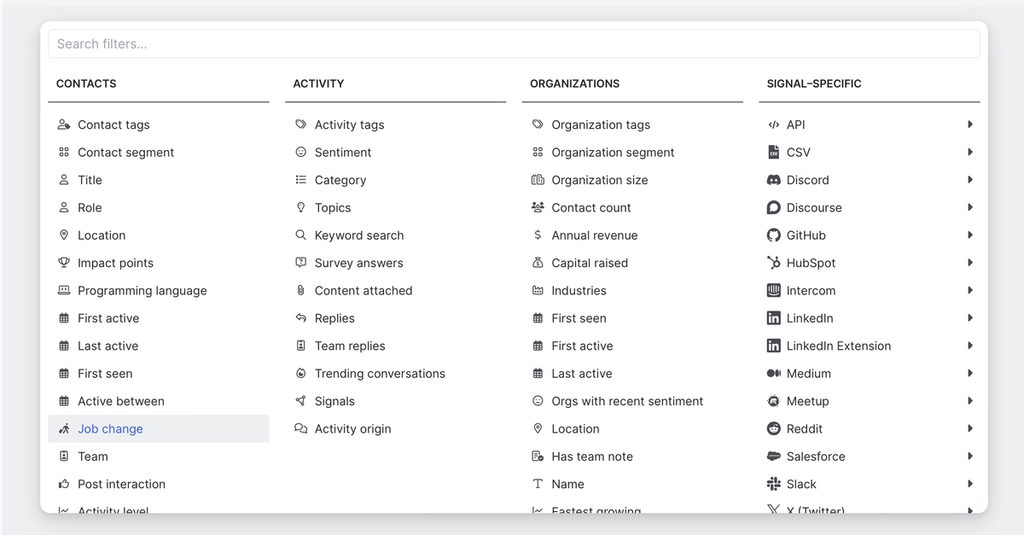
Task: Pick the Programming language filter
Action: (142, 291)
